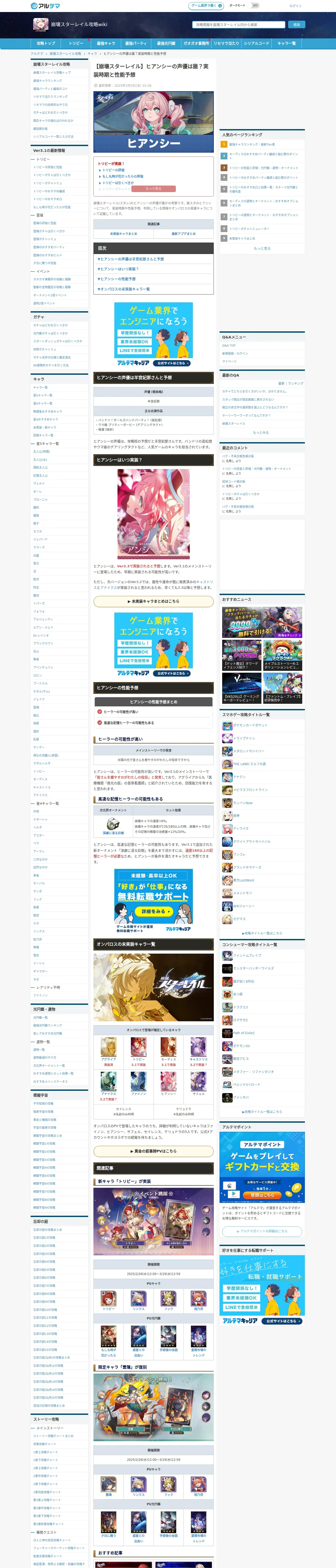Image resolution: width=336 pixels, height=1568 pixels.
Task: Open グランドサマナーズ game icon
Action: tap(227, 867)
